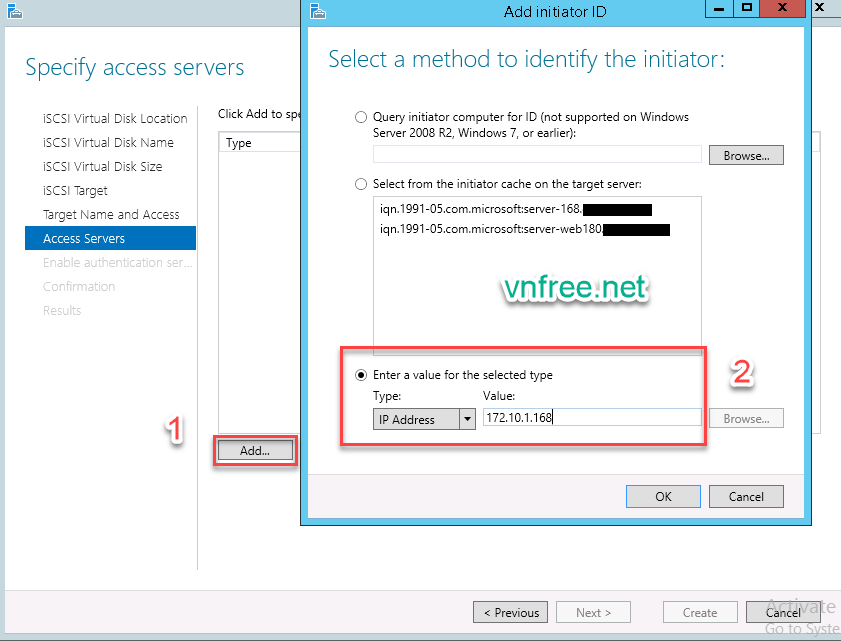This screenshot has height=641, width=841.
Task: Maximize the Add initiator ID dialog
Action: 746,8
